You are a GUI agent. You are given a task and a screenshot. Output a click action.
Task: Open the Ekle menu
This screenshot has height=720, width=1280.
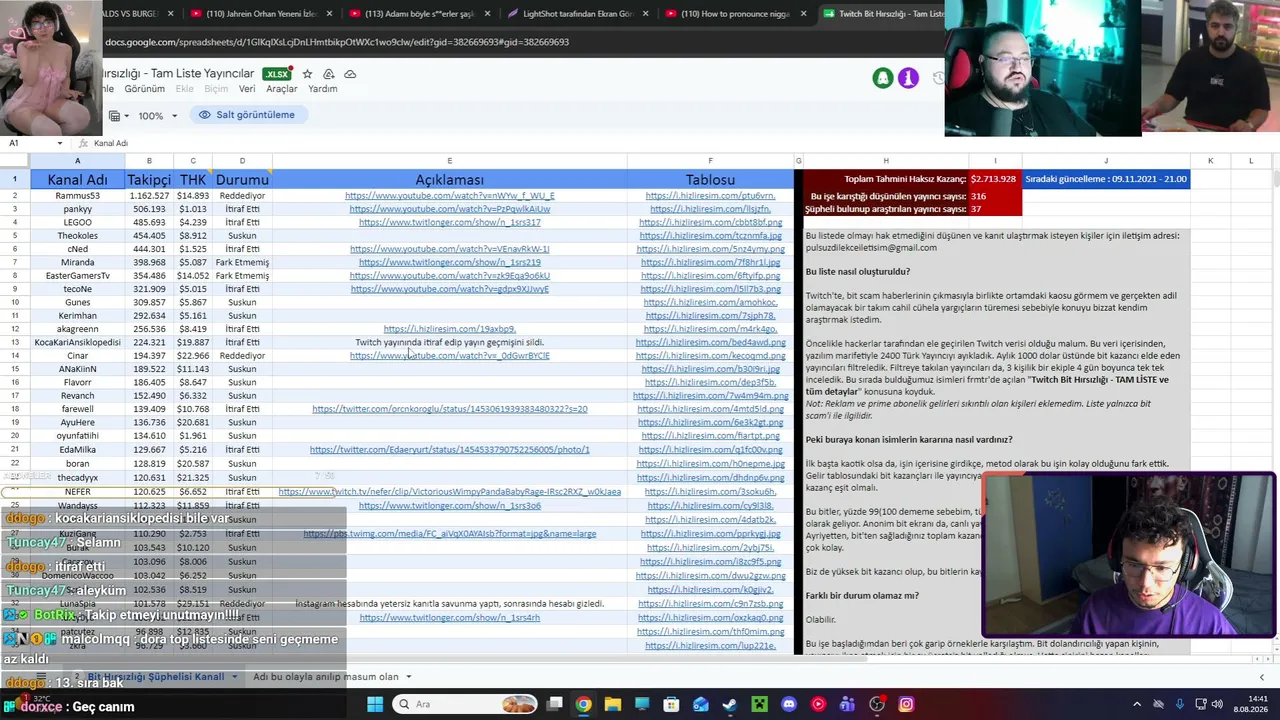[185, 89]
